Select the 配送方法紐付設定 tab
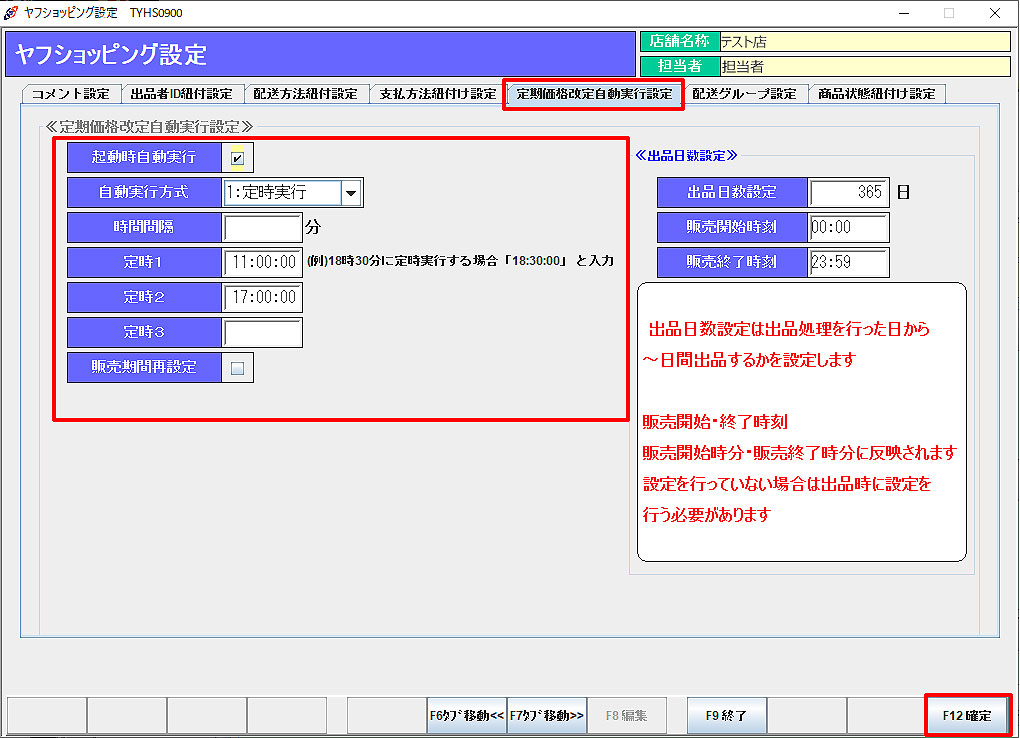Viewport: 1020px width, 738px height. point(305,94)
